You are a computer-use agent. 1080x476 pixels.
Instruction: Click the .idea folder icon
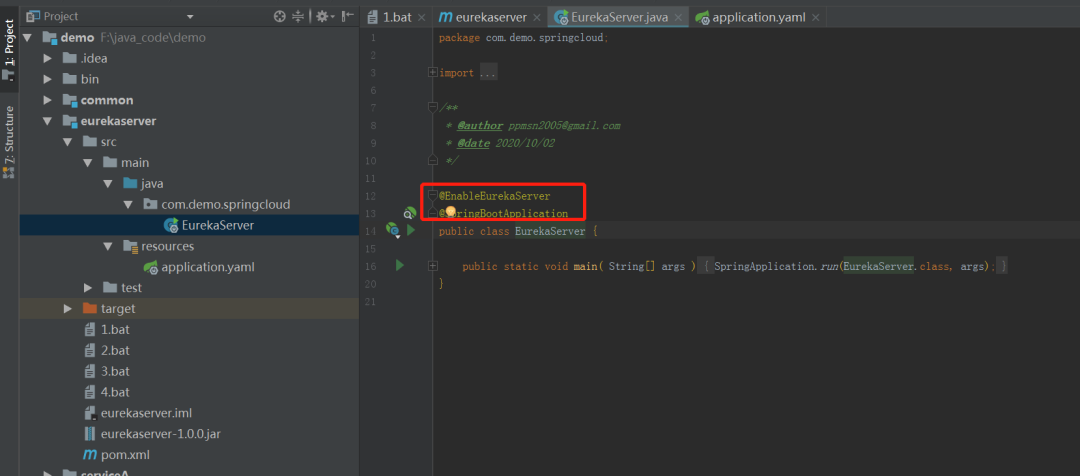click(69, 59)
